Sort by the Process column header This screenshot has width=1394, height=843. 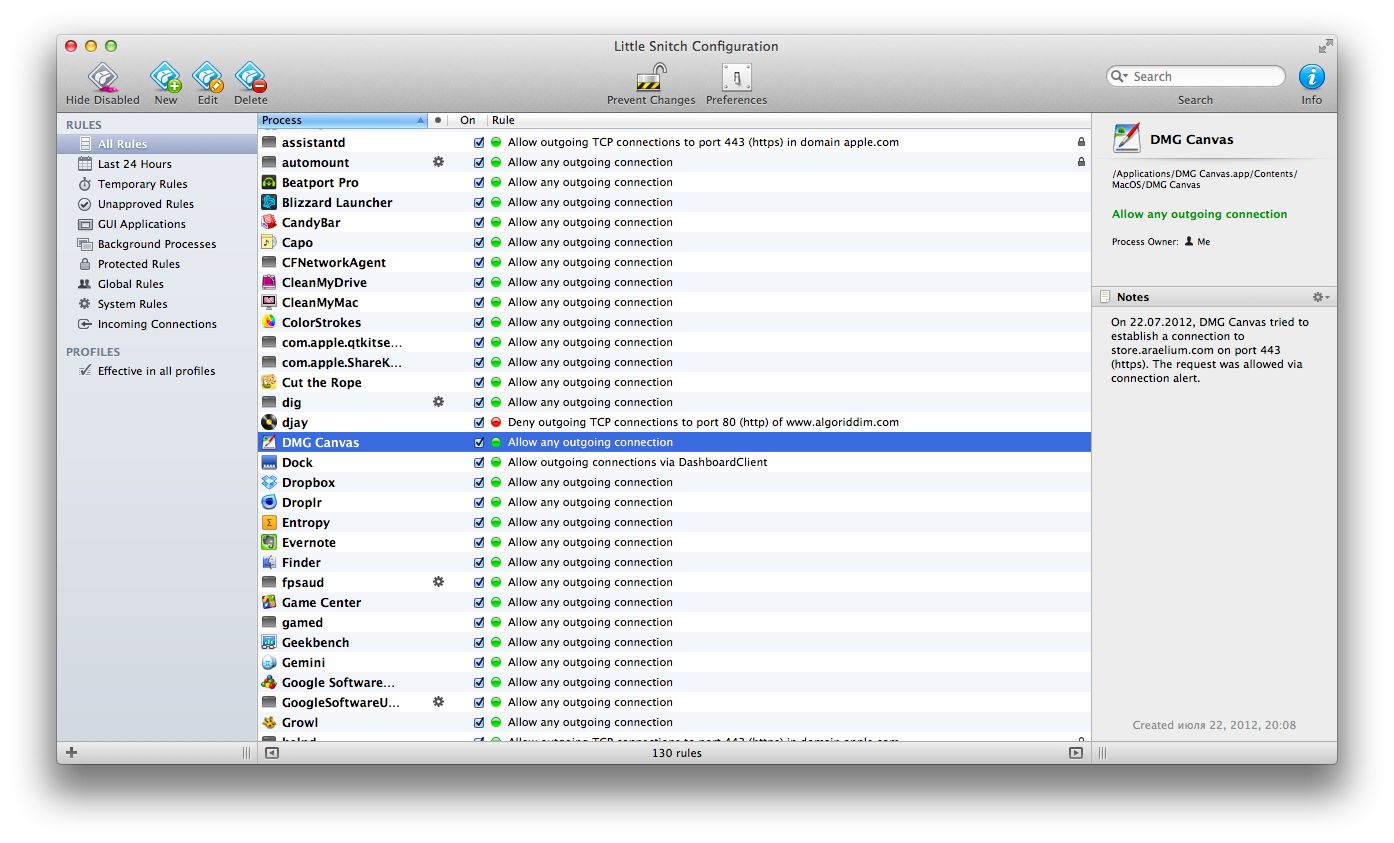coord(342,121)
